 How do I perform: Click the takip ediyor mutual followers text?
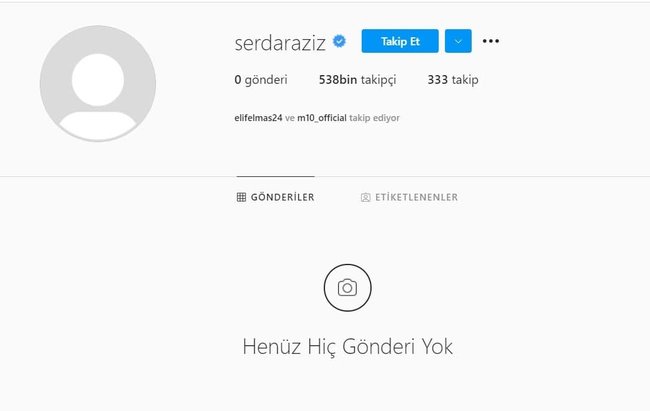click(x=374, y=118)
